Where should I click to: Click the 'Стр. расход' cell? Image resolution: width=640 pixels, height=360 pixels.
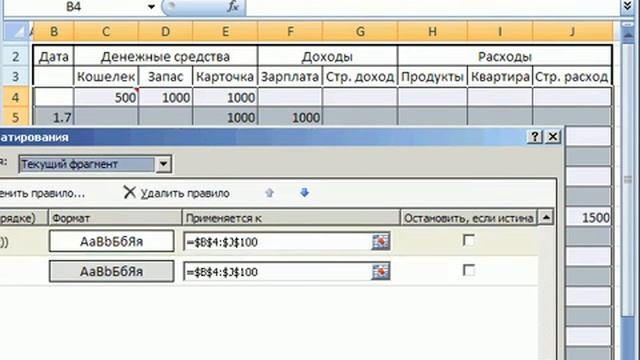572,76
